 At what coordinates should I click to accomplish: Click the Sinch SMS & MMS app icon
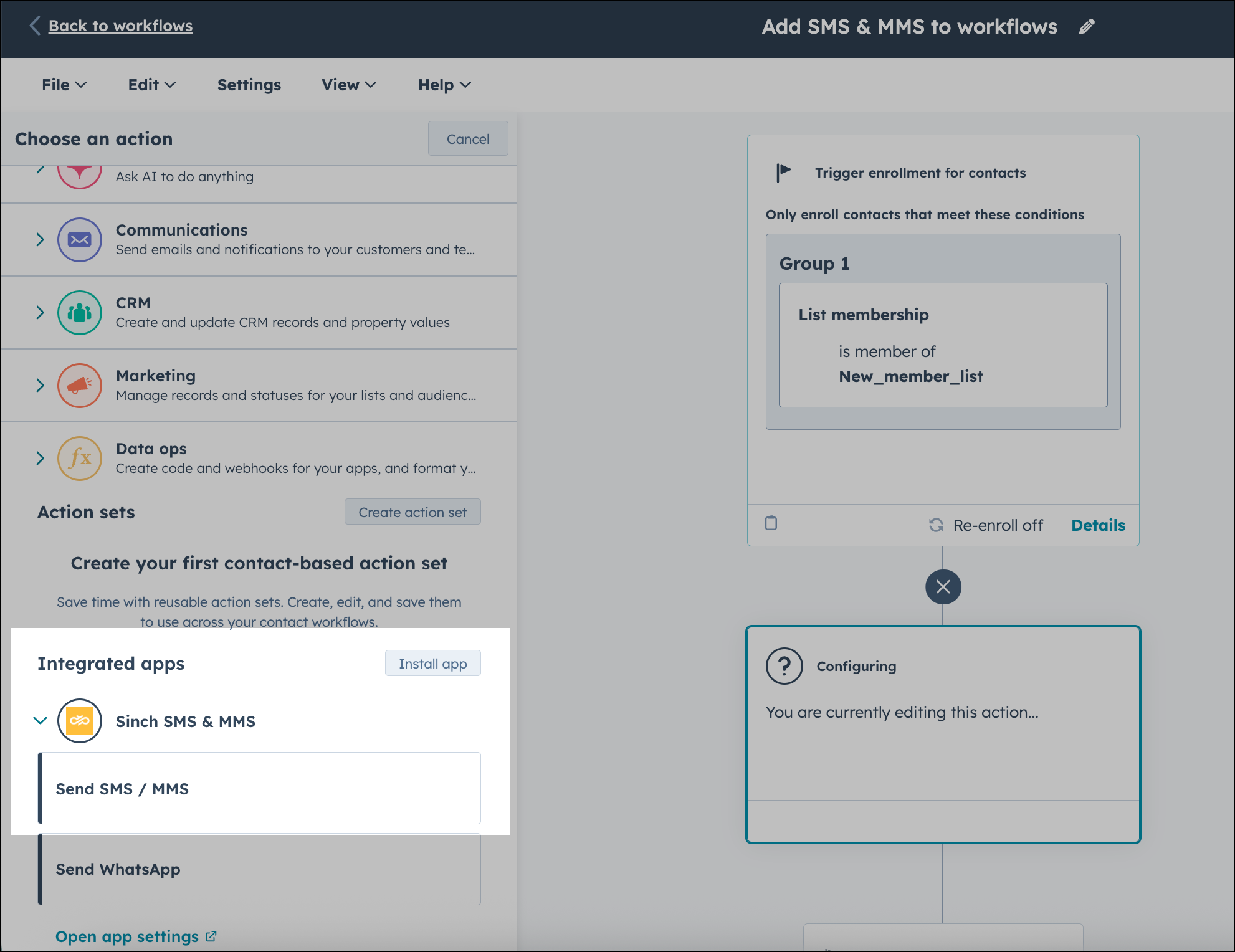(x=79, y=721)
